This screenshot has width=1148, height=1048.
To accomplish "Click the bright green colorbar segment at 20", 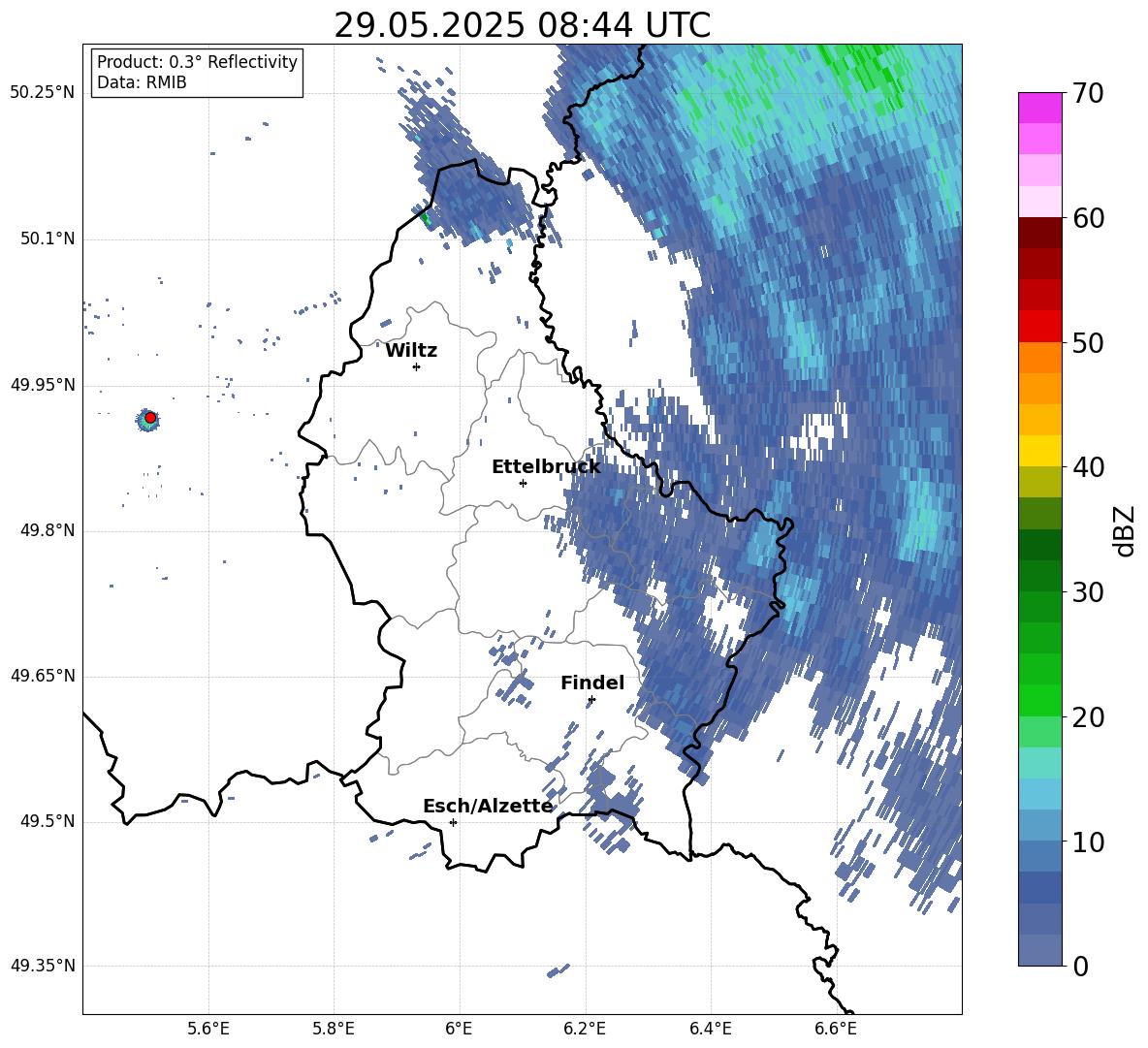I will (x=1039, y=700).
